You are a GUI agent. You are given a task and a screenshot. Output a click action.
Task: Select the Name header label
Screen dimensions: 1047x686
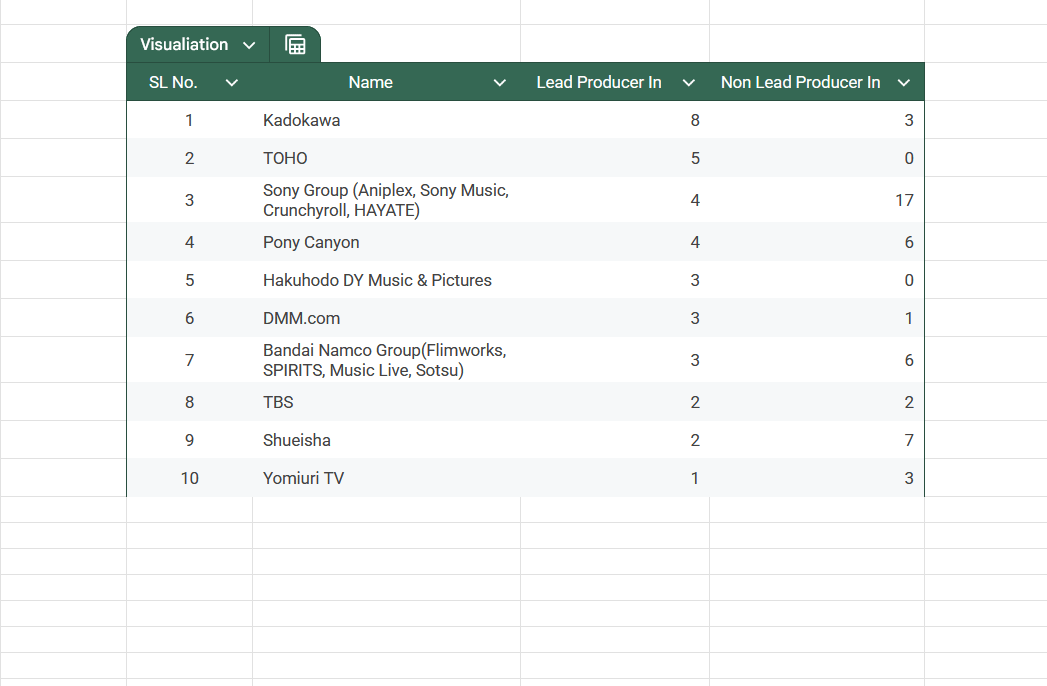[371, 82]
